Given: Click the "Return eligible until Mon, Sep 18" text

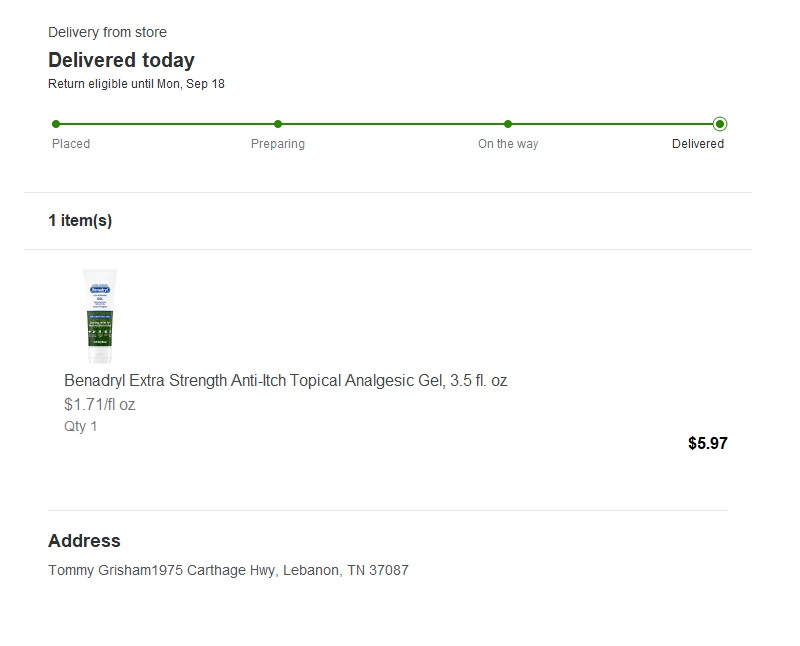Looking at the screenshot, I should click(x=136, y=84).
